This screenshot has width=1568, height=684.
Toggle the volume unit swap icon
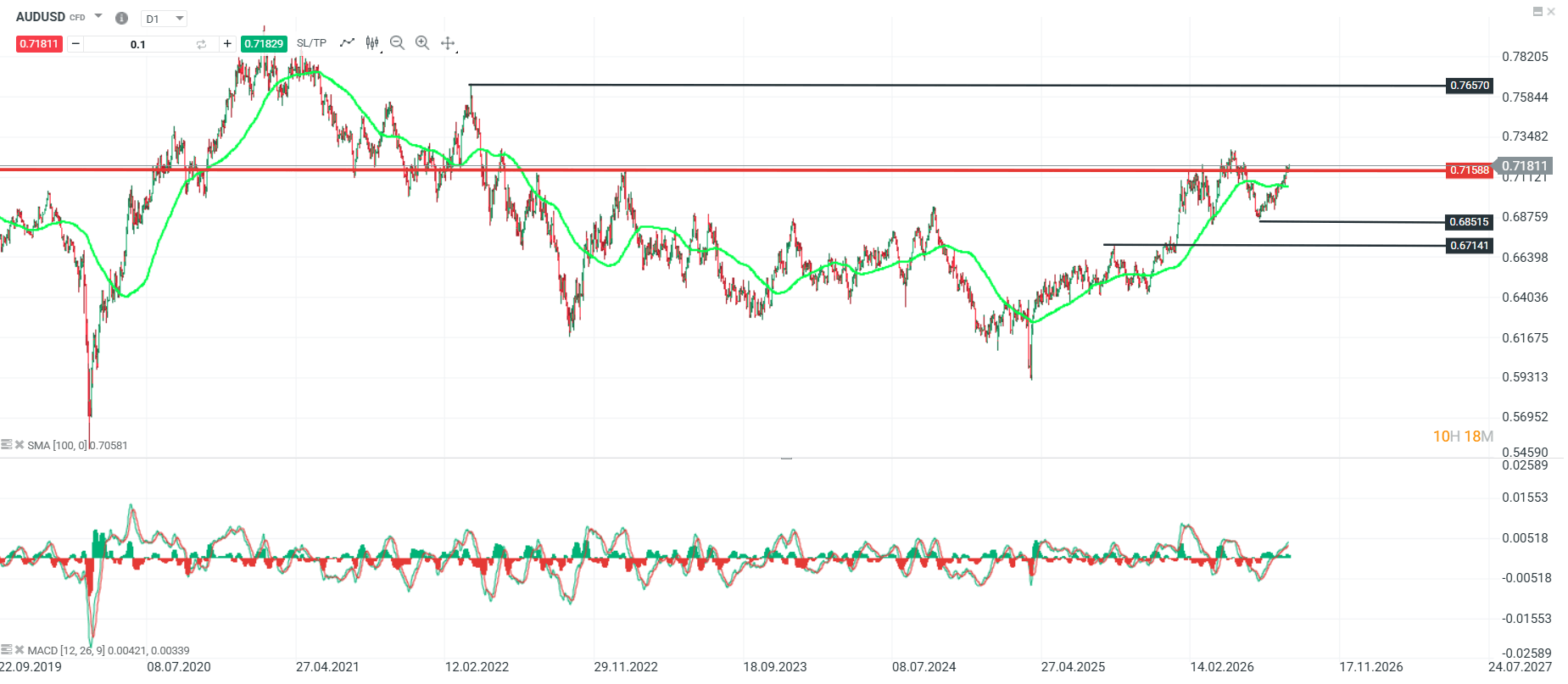(x=201, y=44)
